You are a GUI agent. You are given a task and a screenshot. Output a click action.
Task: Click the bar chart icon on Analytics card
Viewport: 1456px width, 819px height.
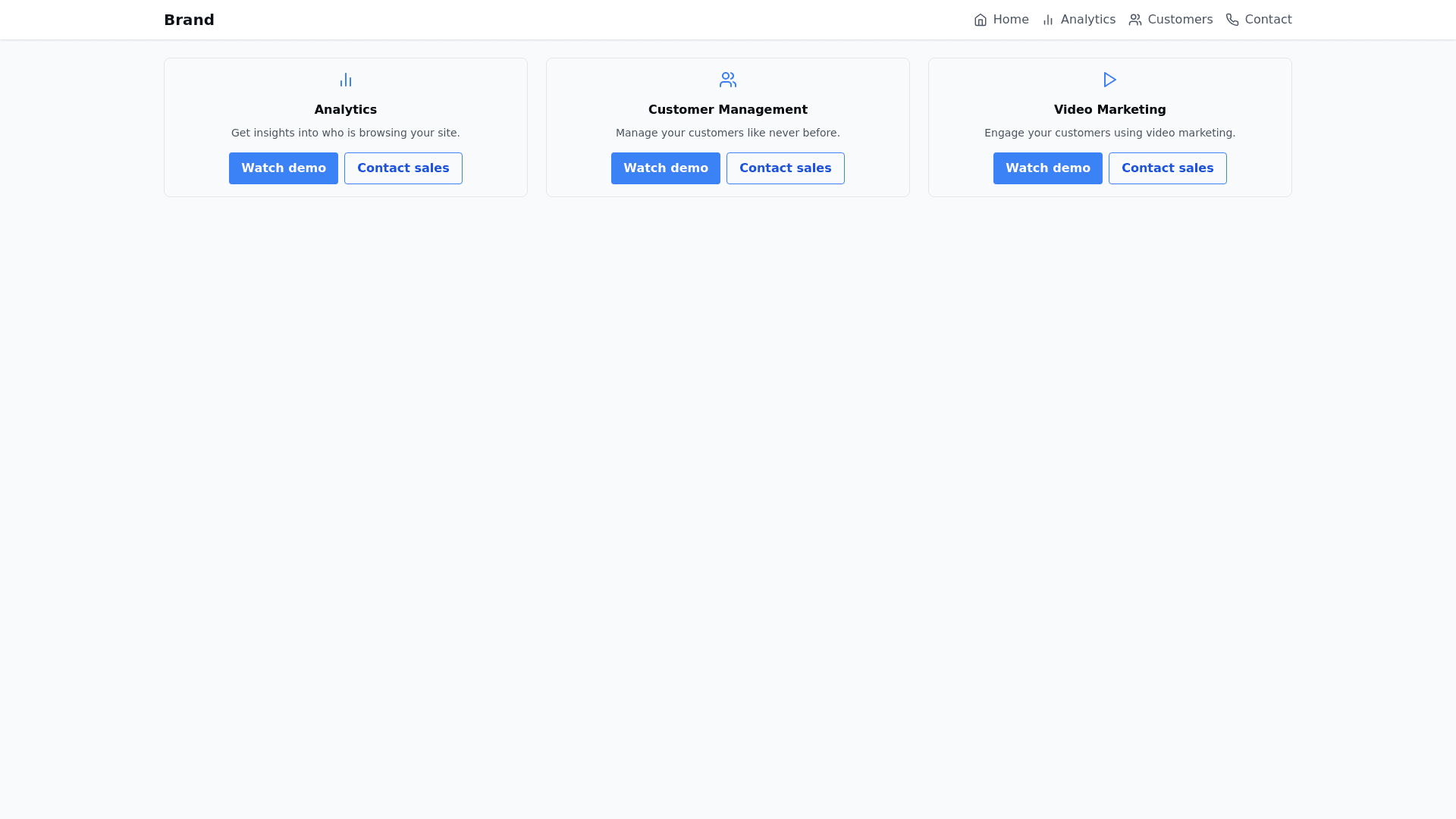click(x=346, y=80)
